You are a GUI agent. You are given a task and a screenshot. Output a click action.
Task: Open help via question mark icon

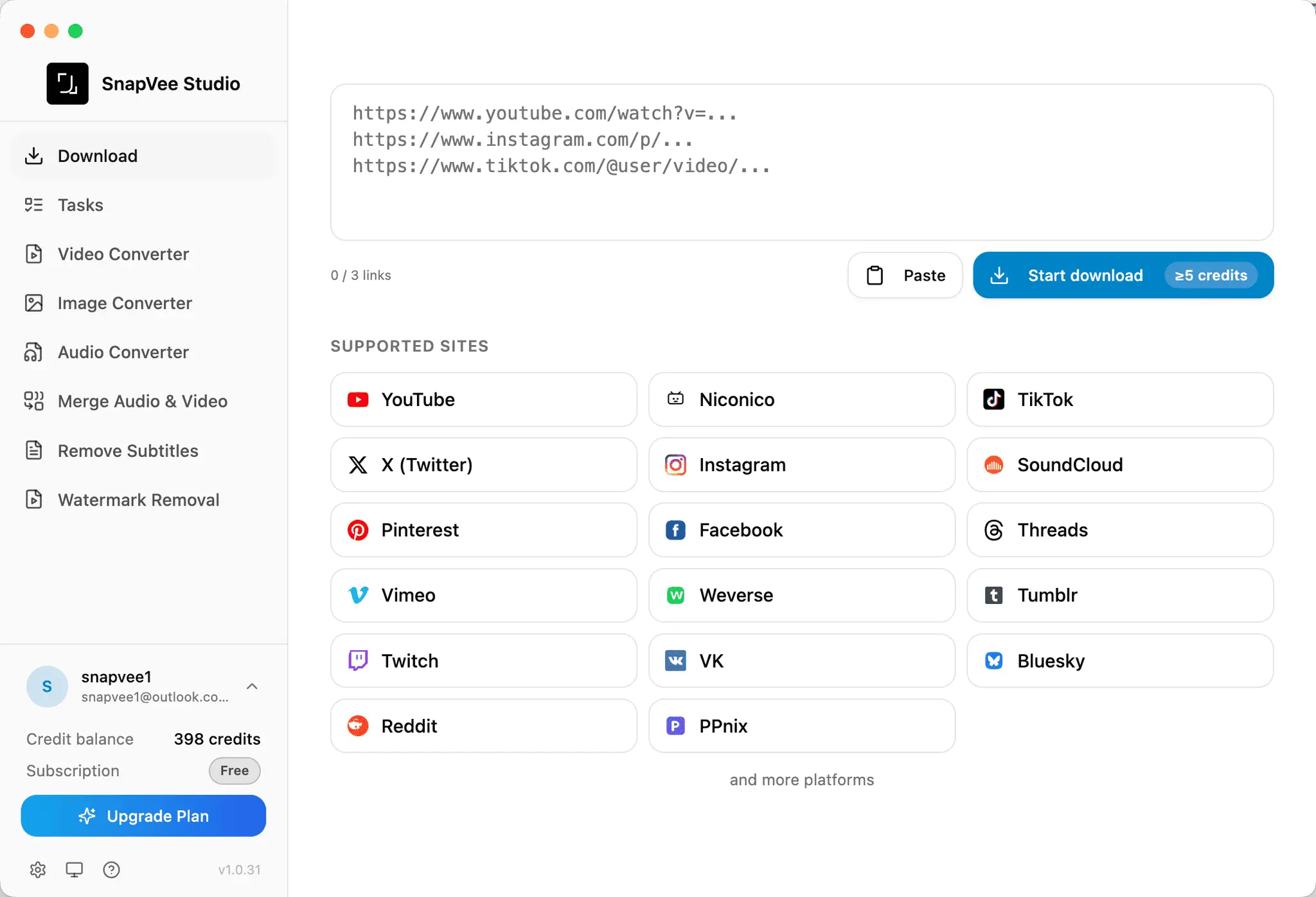tap(111, 869)
